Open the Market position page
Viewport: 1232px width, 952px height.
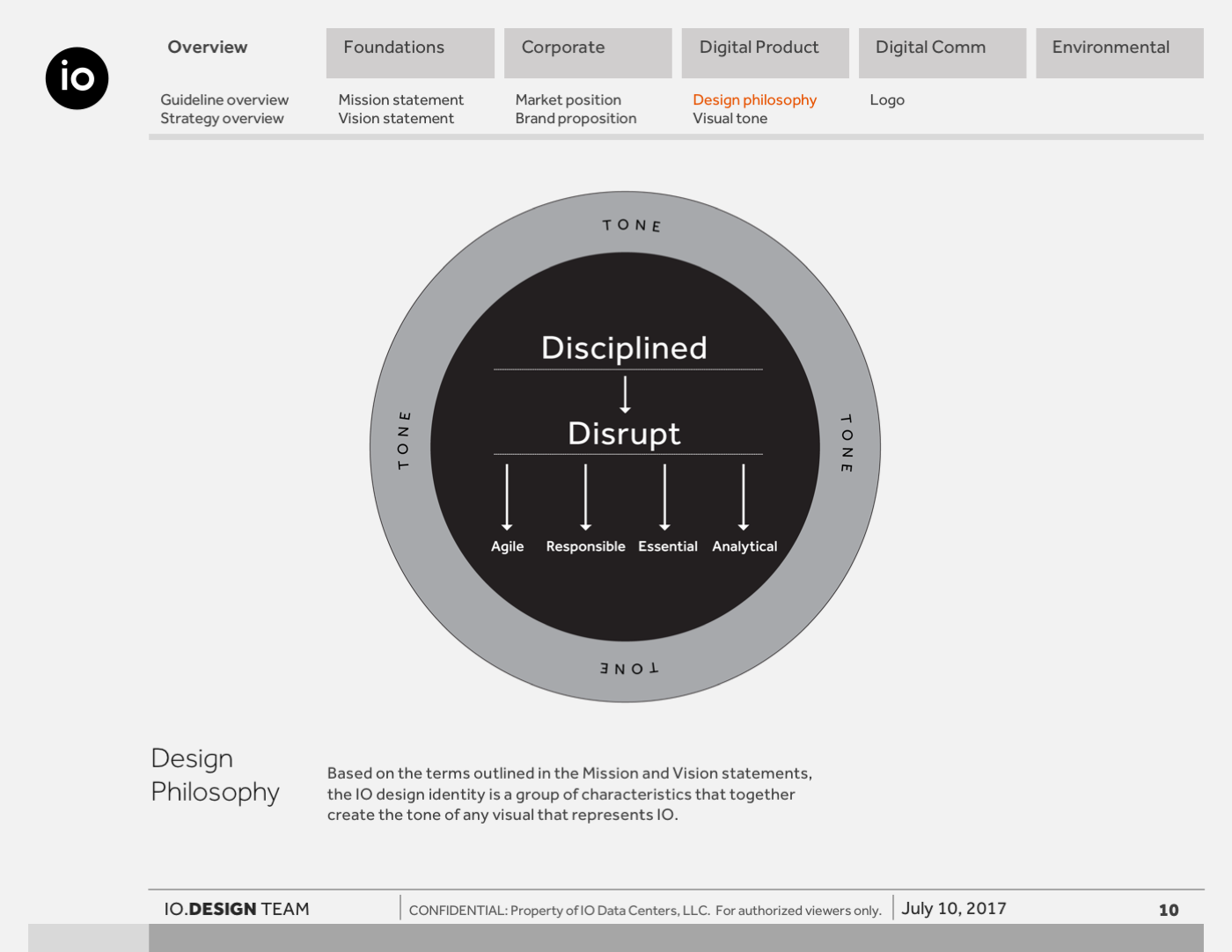pyautogui.click(x=568, y=100)
